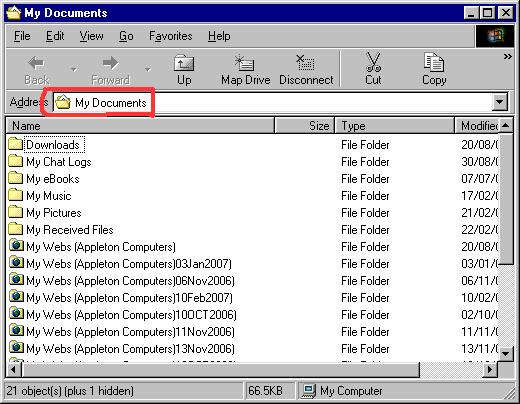Click the Windows logo throbber icon
The height and width of the screenshot is (404, 520).
click(x=495, y=36)
